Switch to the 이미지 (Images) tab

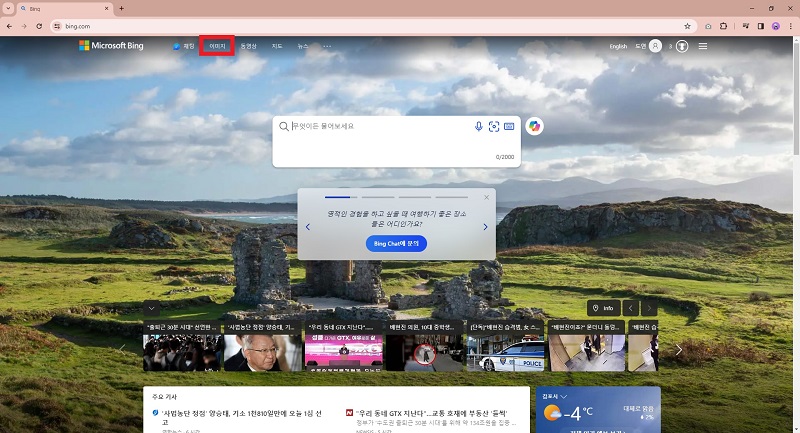coord(217,46)
